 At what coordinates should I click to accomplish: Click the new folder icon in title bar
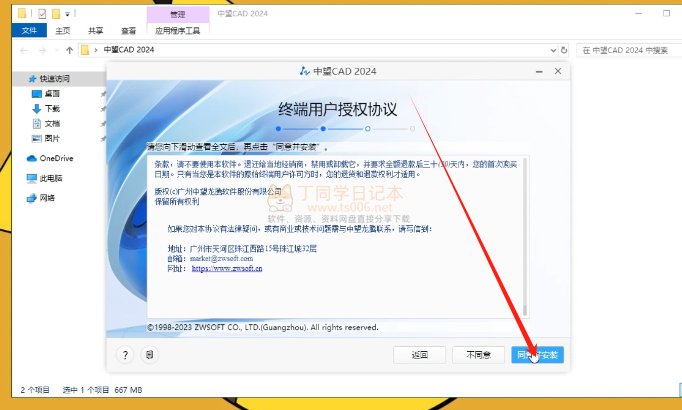(56, 14)
